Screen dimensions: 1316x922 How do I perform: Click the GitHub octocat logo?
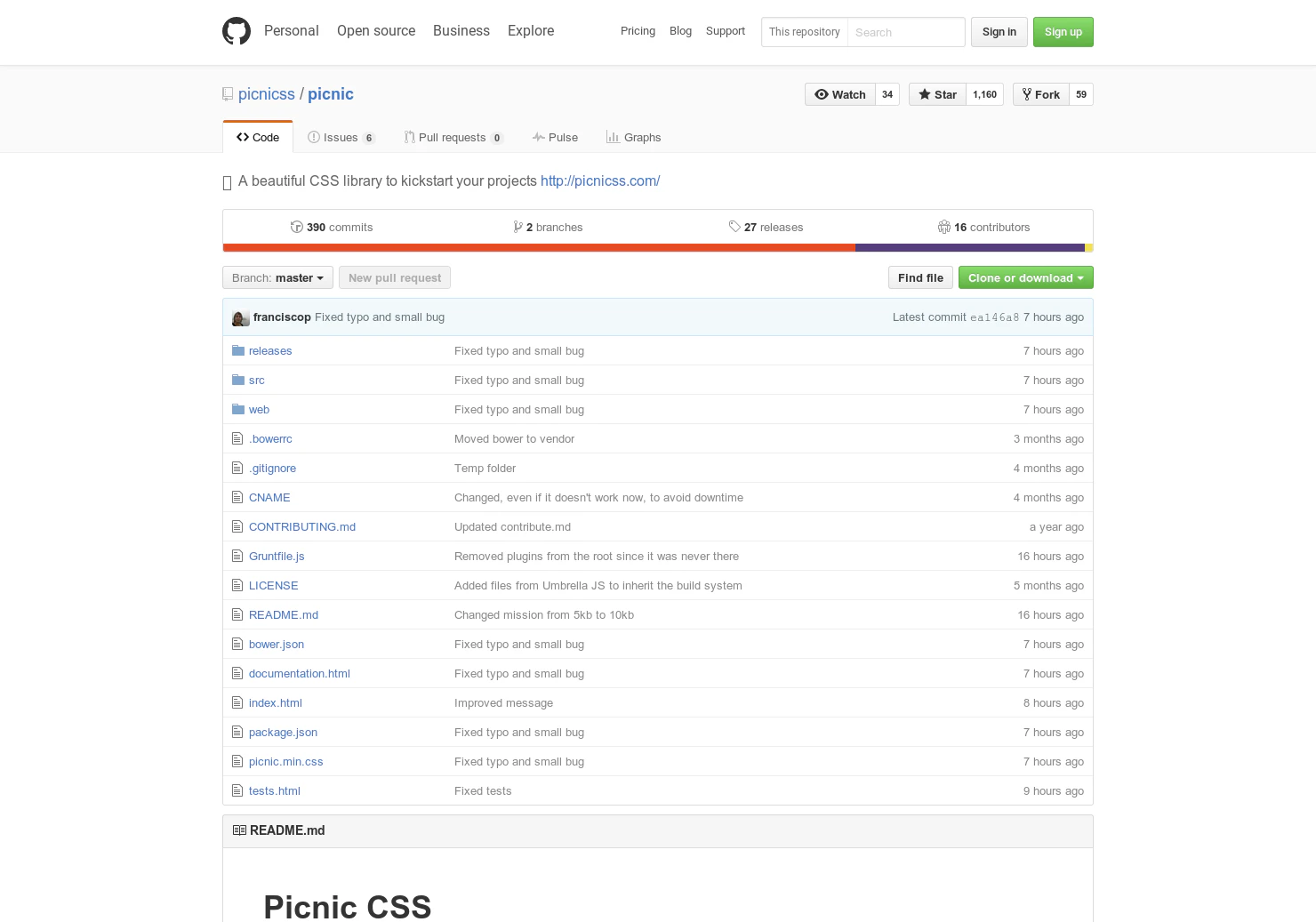(x=237, y=30)
